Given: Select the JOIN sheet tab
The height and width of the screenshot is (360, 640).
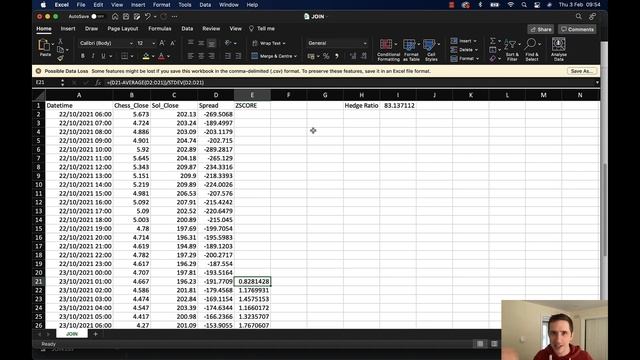Looking at the screenshot, I should [72, 334].
